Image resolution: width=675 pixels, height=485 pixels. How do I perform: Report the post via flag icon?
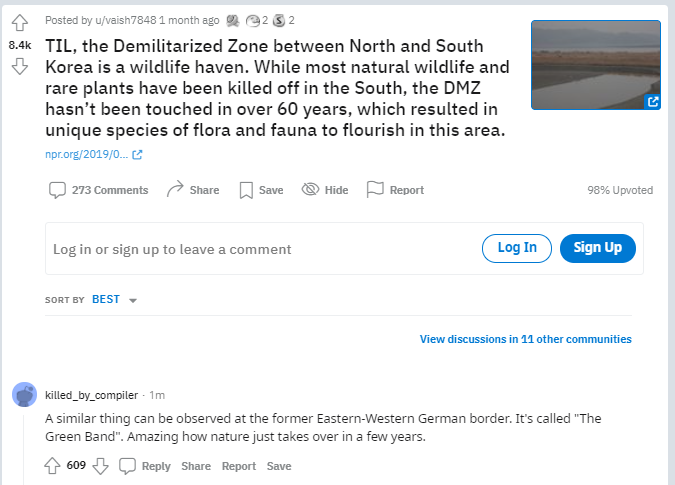coord(375,189)
